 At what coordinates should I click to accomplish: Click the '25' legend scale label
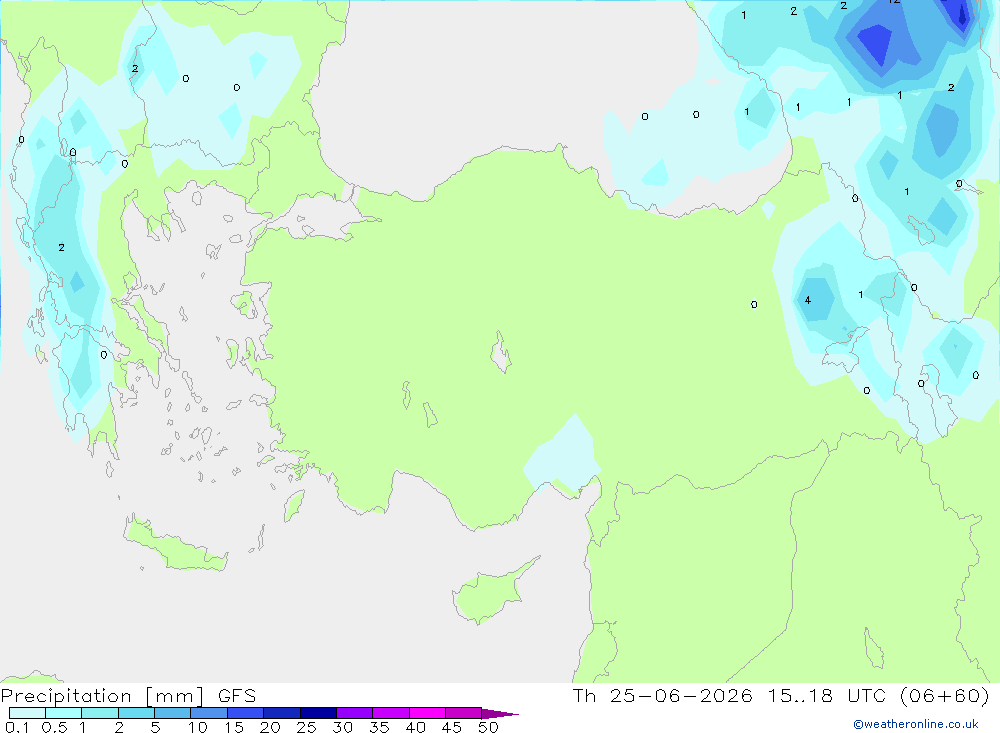(x=306, y=727)
